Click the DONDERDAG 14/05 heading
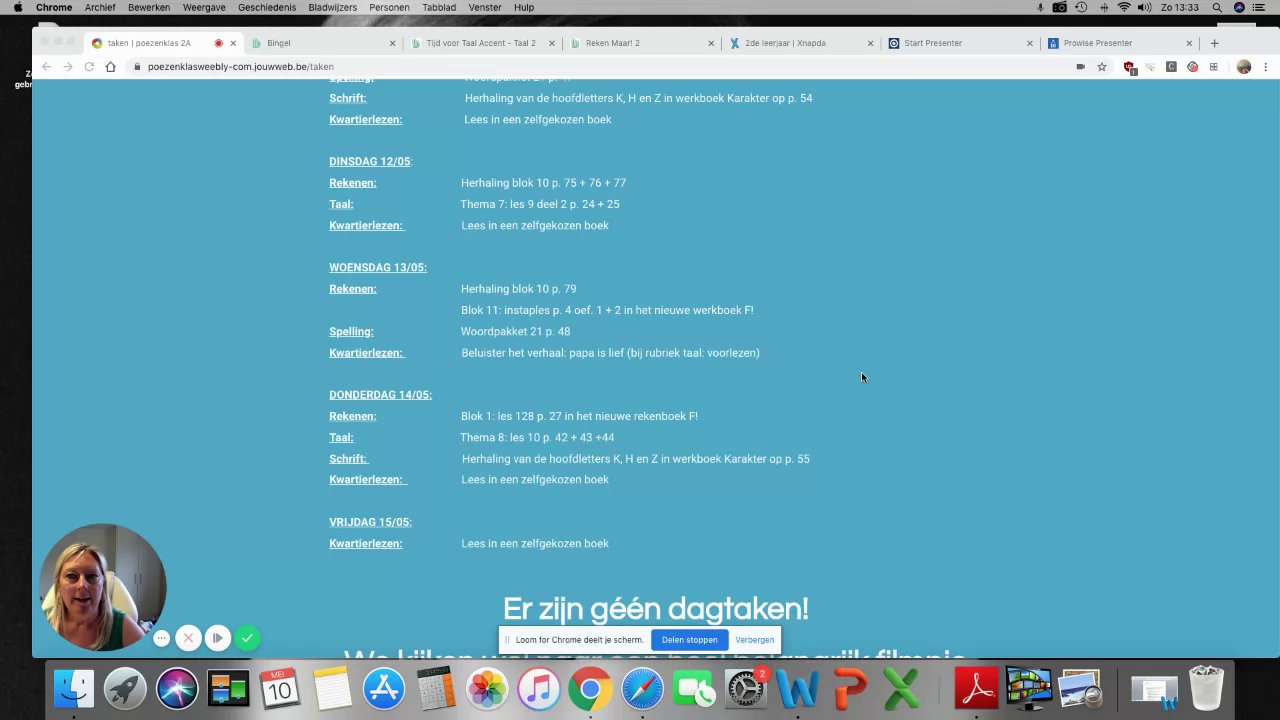This screenshot has width=1280, height=720. [x=381, y=395]
